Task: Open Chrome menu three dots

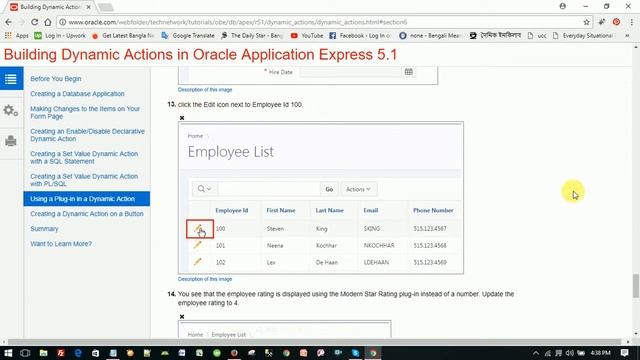Action: (x=631, y=22)
